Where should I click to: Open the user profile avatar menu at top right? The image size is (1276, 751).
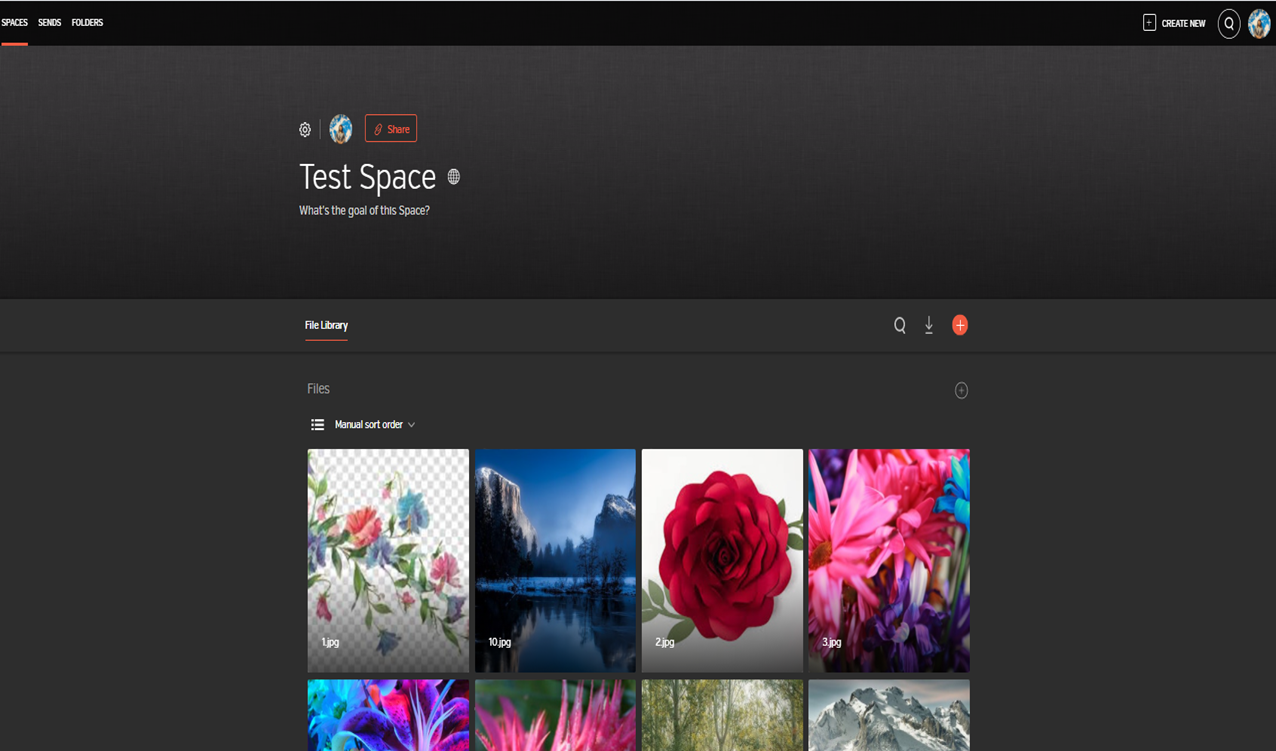pos(1259,23)
